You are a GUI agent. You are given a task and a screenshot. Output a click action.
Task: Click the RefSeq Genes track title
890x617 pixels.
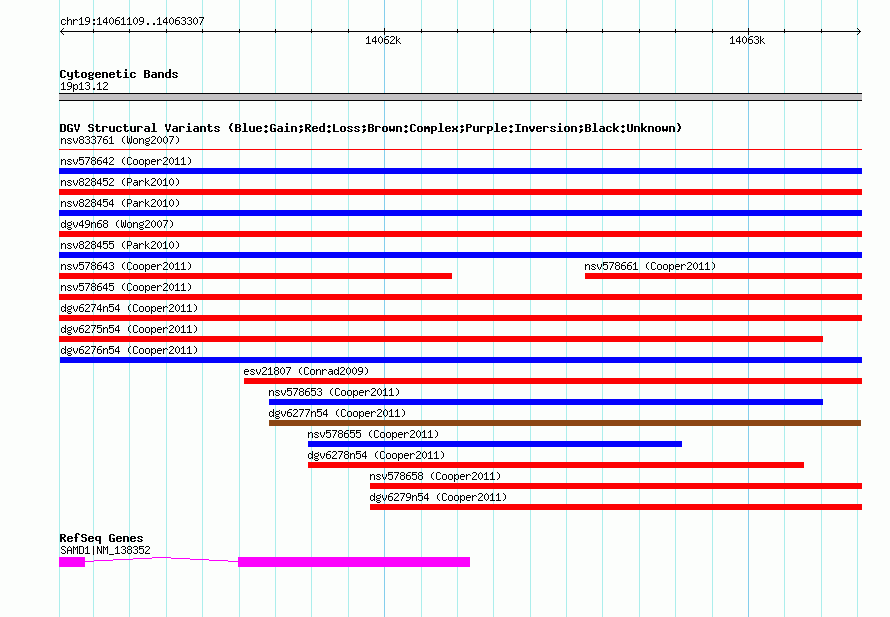[101, 538]
